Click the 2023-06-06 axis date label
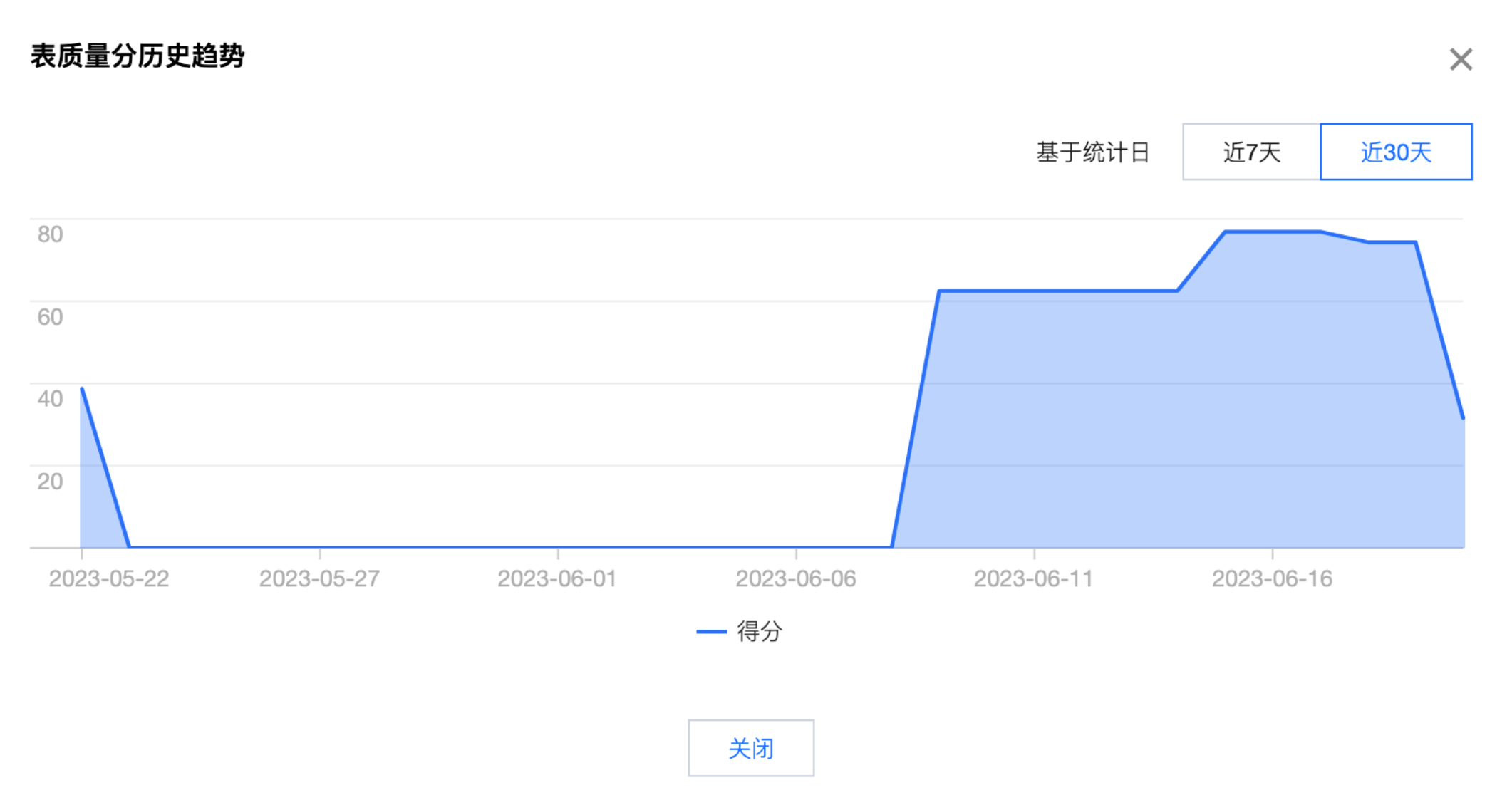Image resolution: width=1512 pixels, height=790 pixels. (796, 578)
